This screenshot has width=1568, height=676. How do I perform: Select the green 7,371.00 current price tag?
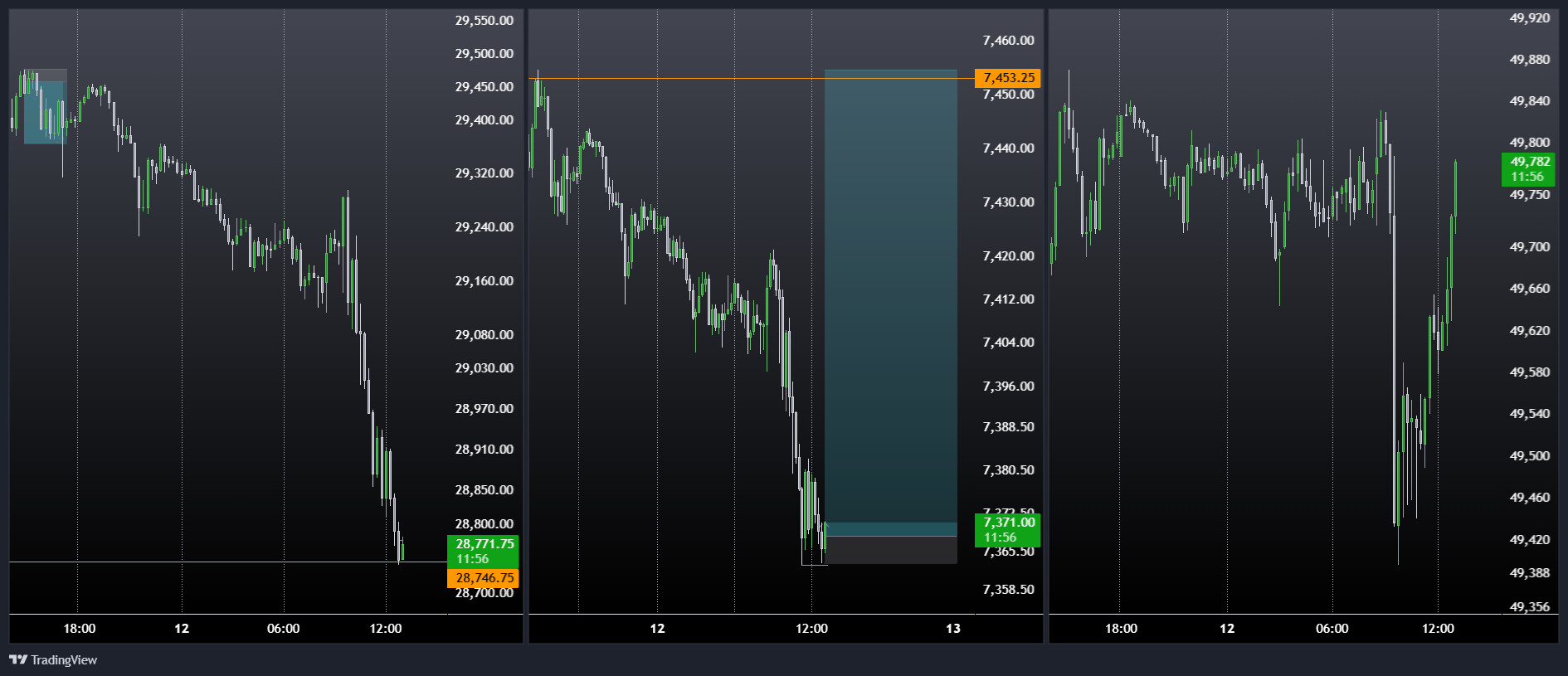1007,529
